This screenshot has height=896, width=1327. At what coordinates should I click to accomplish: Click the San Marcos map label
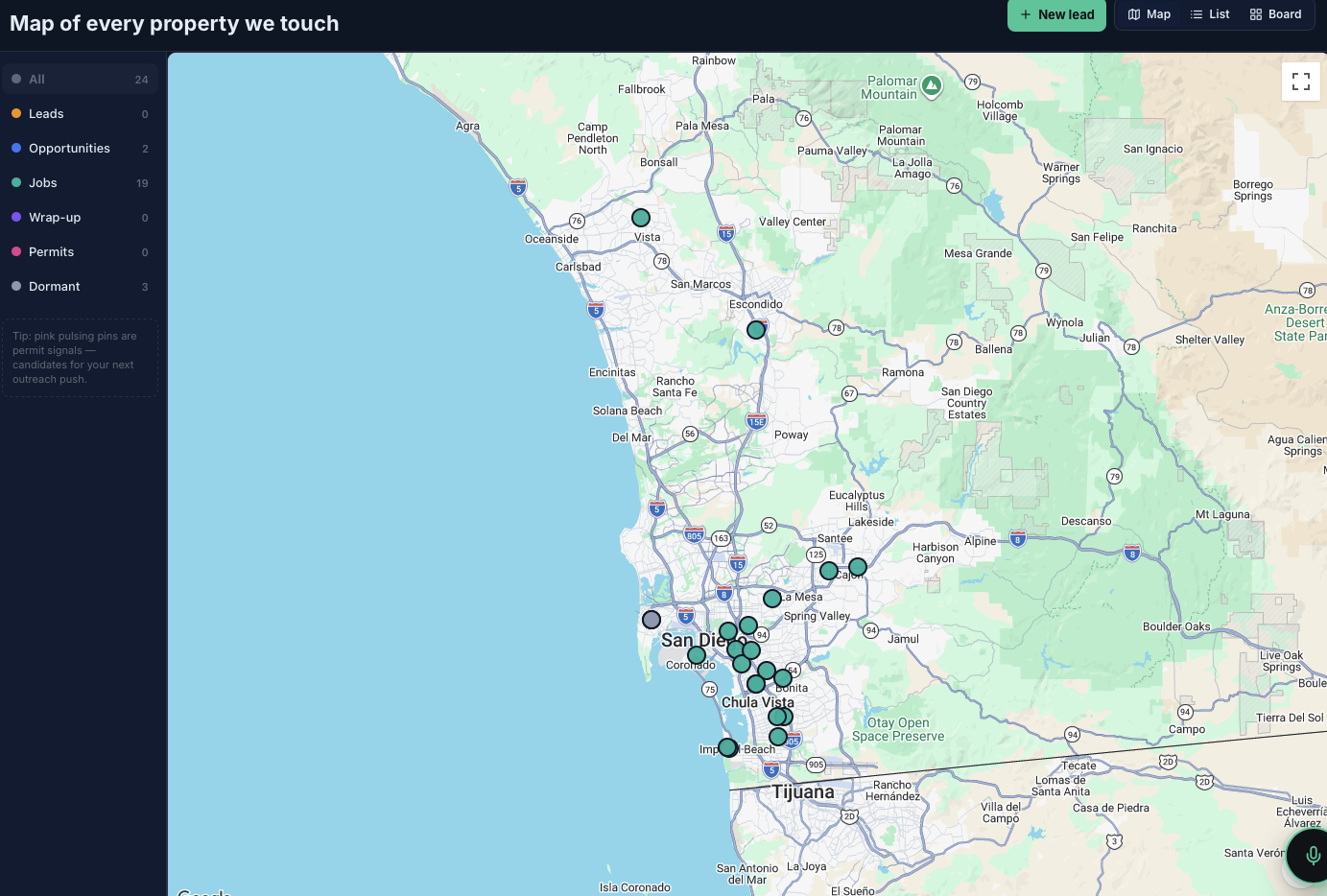coord(700,284)
